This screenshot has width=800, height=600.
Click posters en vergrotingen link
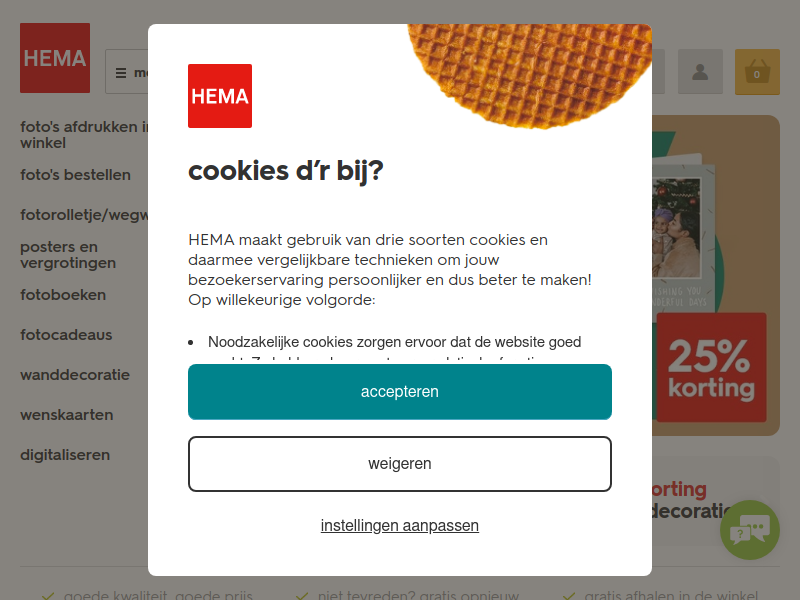coord(68,255)
